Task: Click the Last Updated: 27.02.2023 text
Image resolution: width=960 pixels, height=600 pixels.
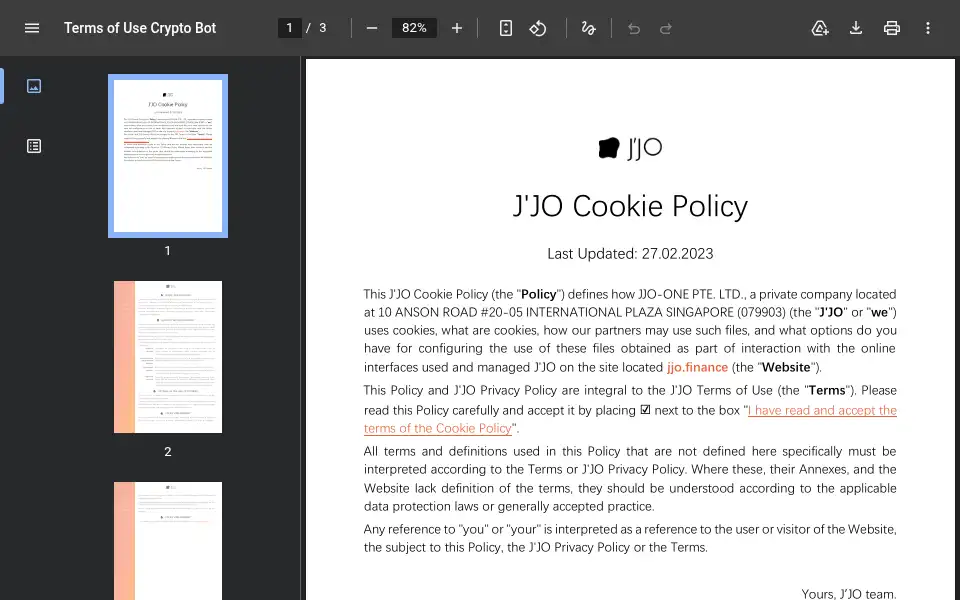Action: (x=630, y=253)
